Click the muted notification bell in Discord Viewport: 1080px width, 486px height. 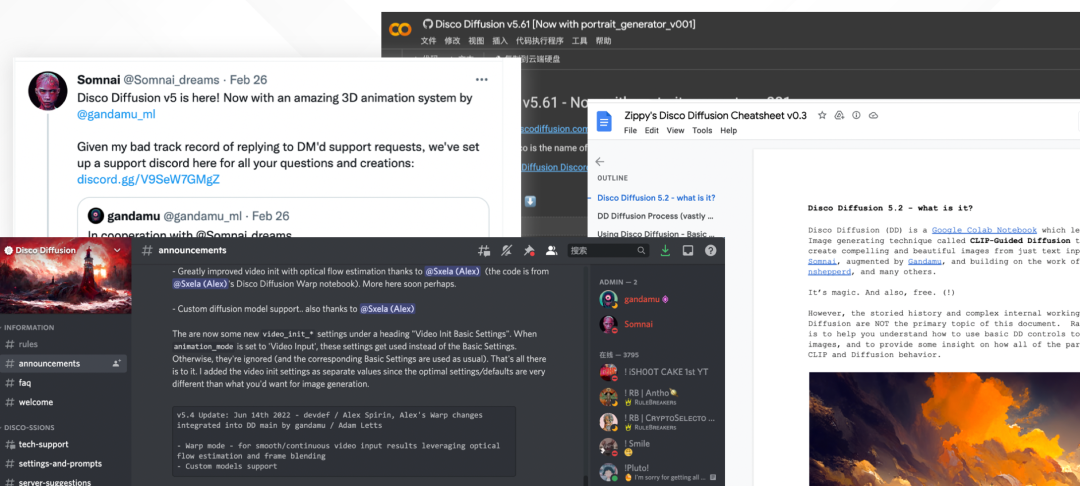tap(507, 251)
